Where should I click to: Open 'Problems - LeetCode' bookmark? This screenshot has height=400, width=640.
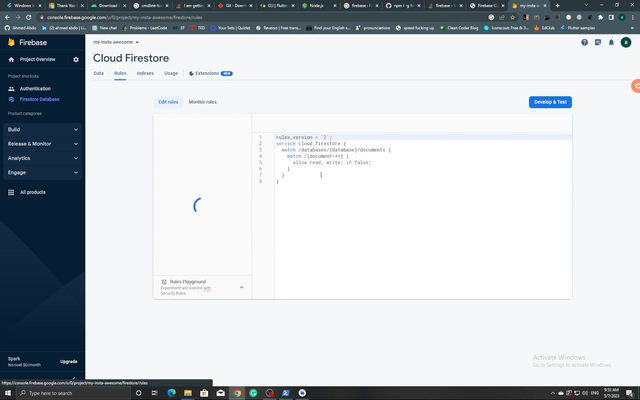[x=145, y=28]
